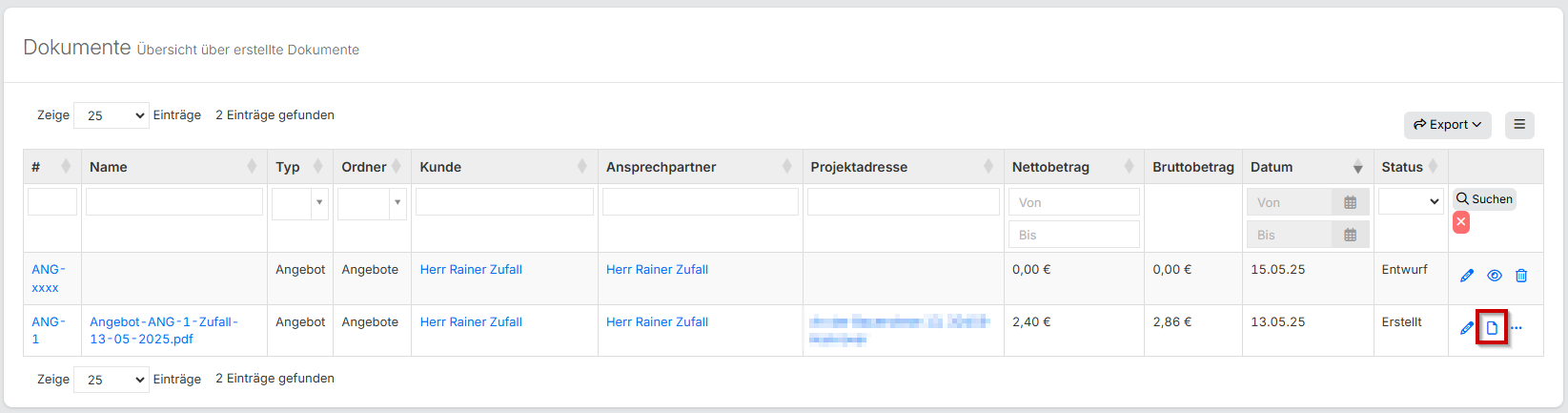The width and height of the screenshot is (1568, 413).
Task: Expand the Export dropdown
Action: (x=1447, y=125)
